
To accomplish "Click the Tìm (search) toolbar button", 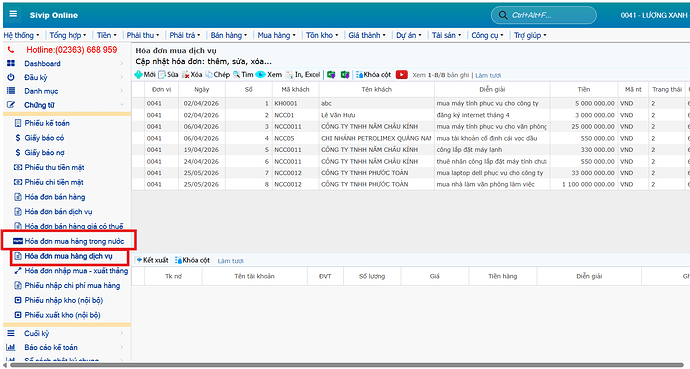I will point(243,75).
